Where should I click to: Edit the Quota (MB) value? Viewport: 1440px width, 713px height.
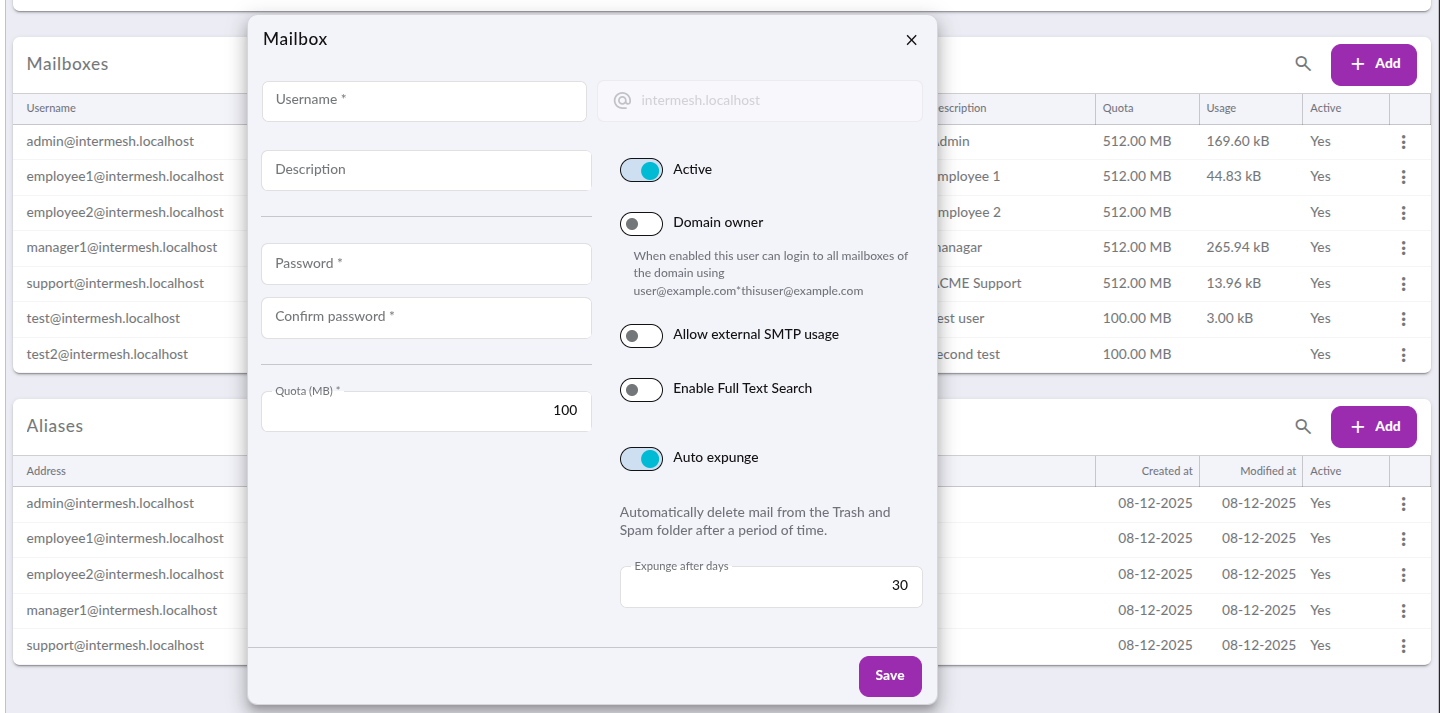click(x=426, y=411)
